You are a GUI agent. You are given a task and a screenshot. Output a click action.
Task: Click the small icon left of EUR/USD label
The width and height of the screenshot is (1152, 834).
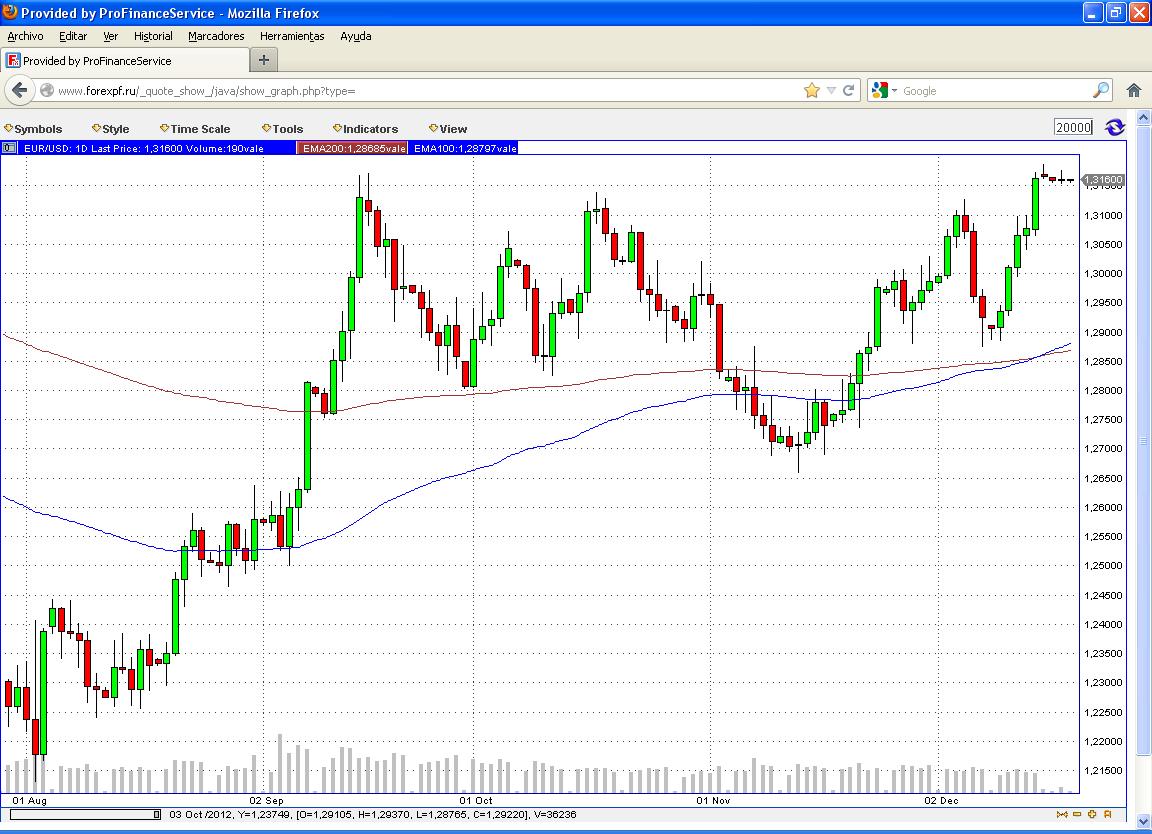click(9, 148)
